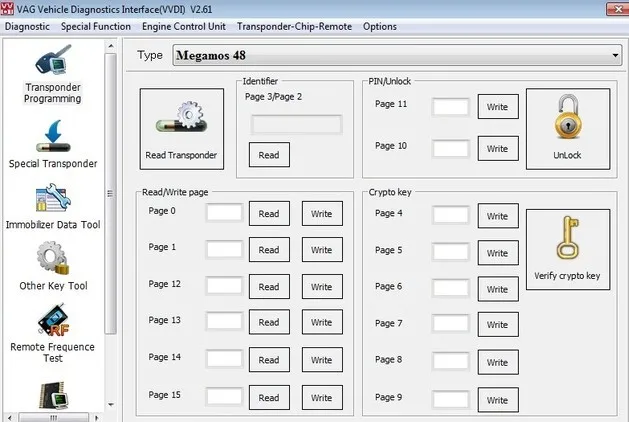This screenshot has height=422, width=629.
Task: Focus the Page 5 crypto key field
Action: point(451,252)
